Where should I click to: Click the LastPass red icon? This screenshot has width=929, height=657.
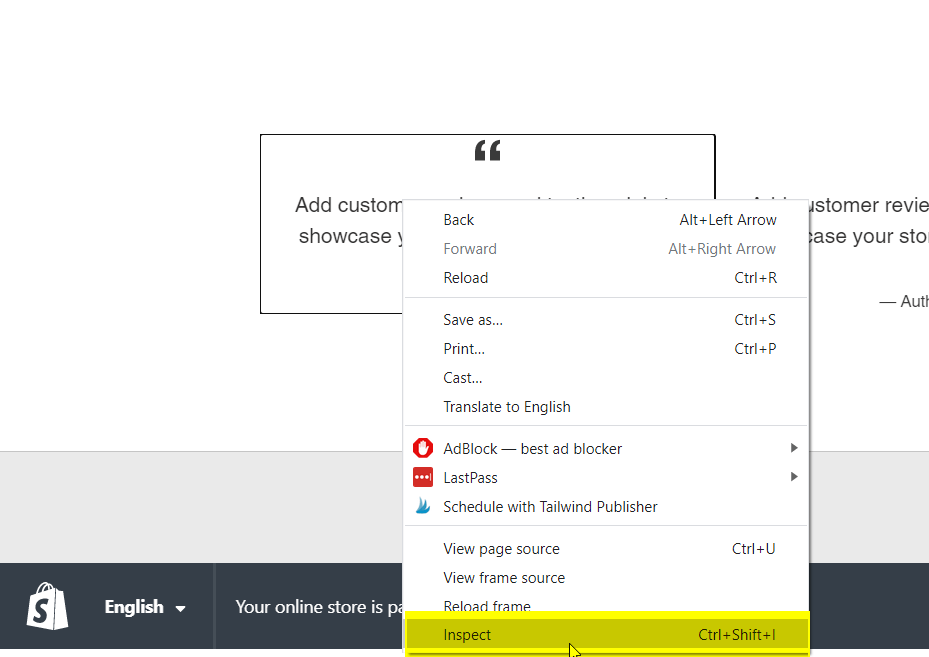click(423, 477)
